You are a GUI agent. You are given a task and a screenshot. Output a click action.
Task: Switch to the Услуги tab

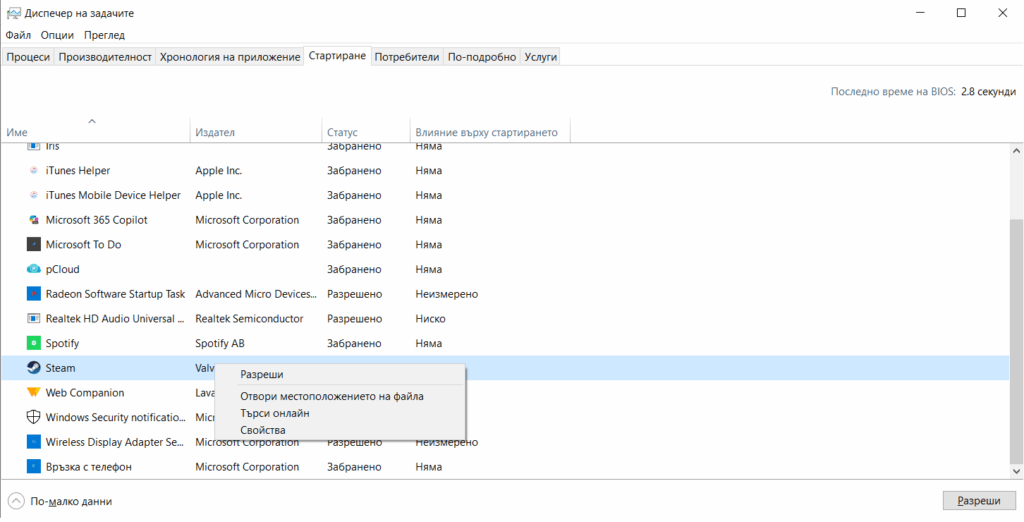click(x=541, y=57)
